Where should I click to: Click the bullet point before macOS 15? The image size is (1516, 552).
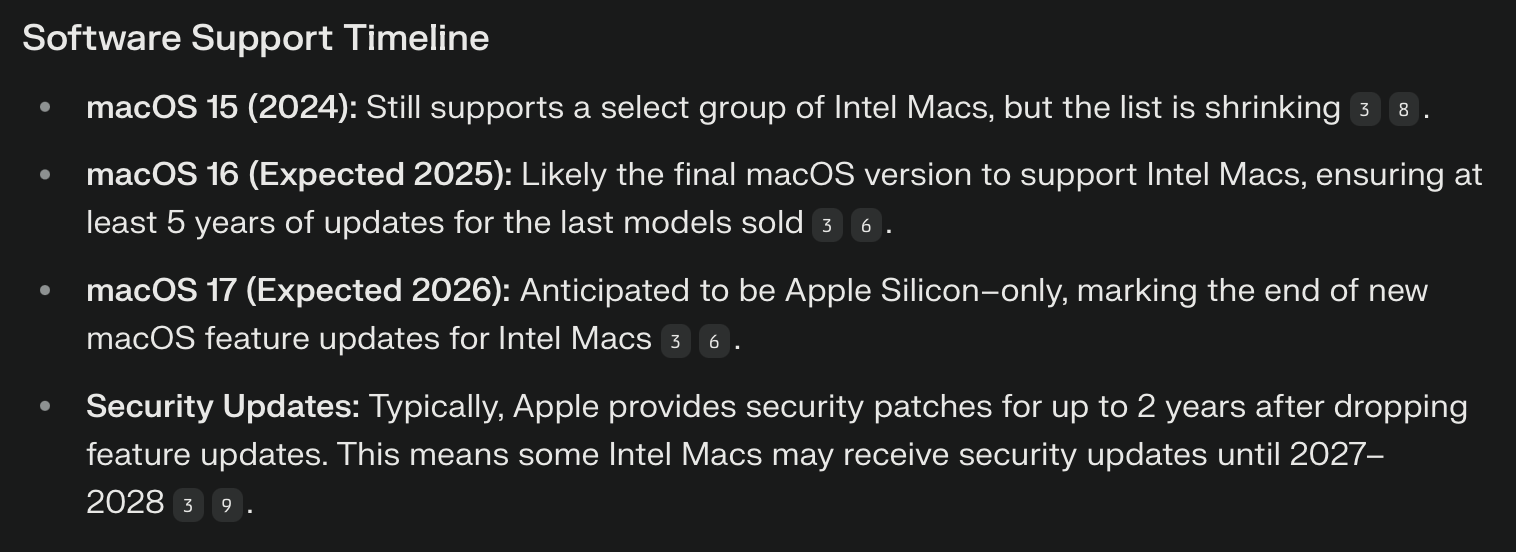pos(45,108)
